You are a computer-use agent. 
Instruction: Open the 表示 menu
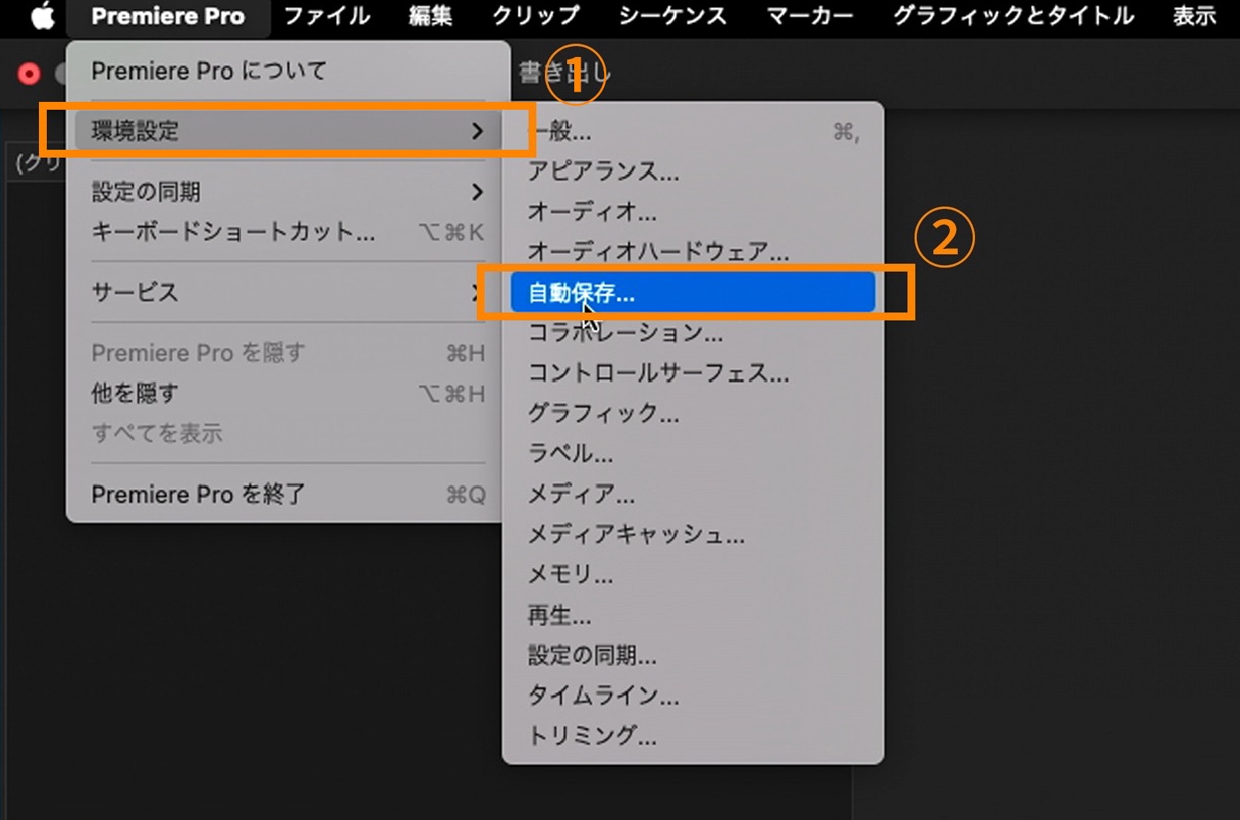1195,17
